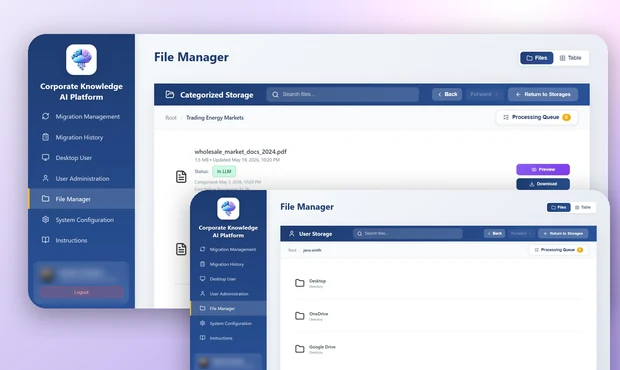
Task: Click the Back button in User Storage bar
Action: 494,234
